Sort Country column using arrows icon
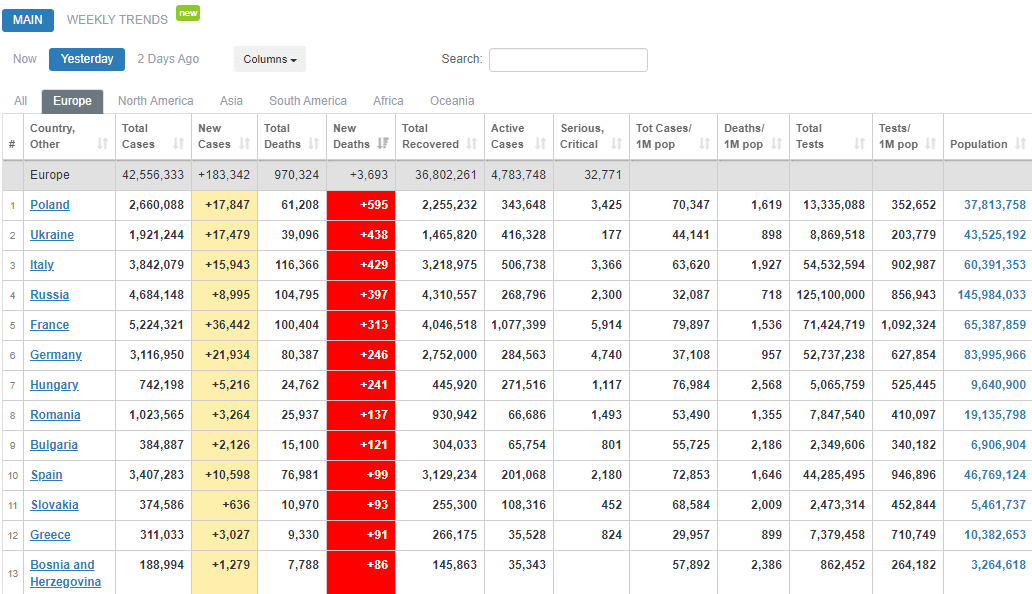The image size is (1032, 594). click(103, 144)
